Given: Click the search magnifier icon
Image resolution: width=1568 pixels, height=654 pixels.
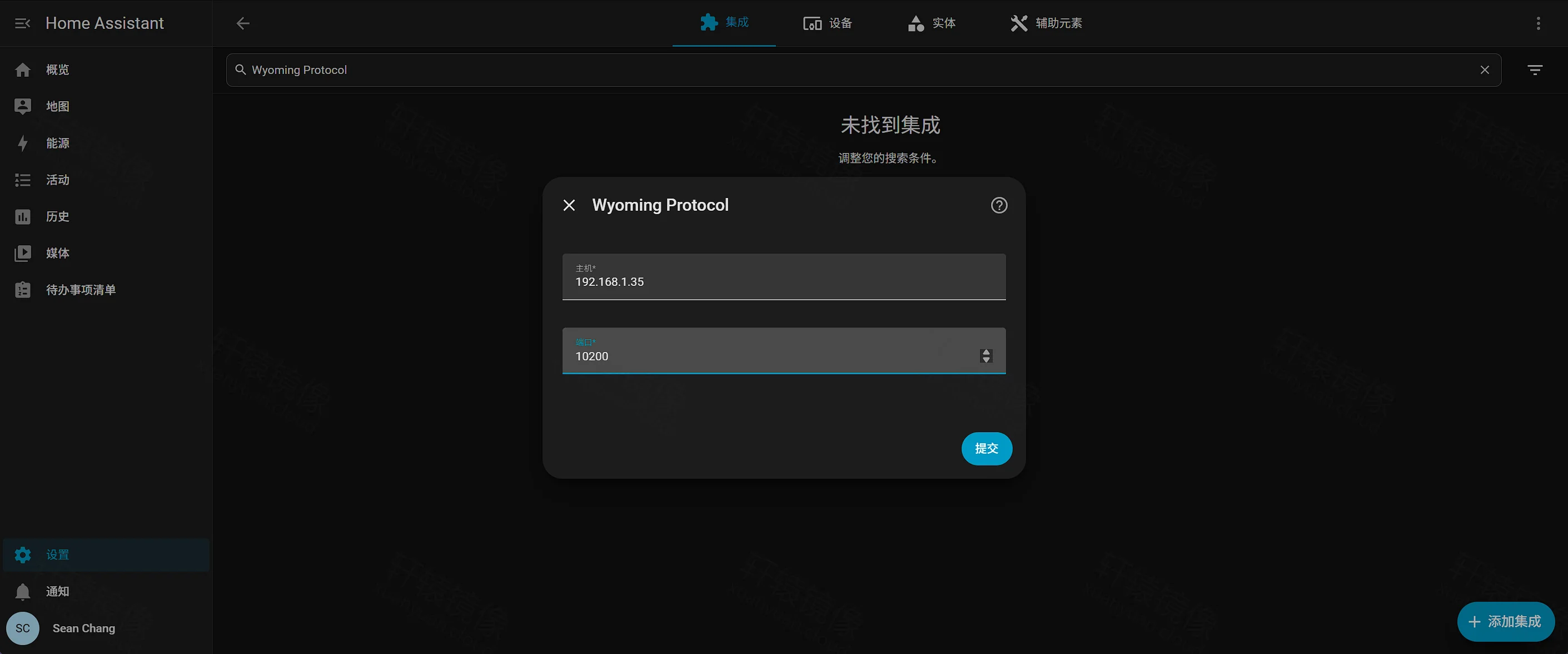Looking at the screenshot, I should coord(241,70).
